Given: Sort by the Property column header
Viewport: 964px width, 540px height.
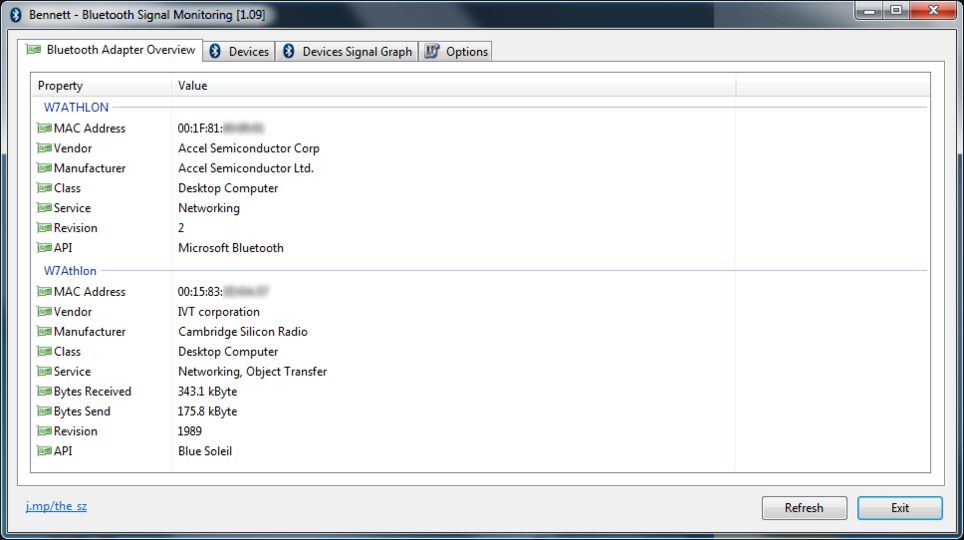Looking at the screenshot, I should tap(100, 86).
